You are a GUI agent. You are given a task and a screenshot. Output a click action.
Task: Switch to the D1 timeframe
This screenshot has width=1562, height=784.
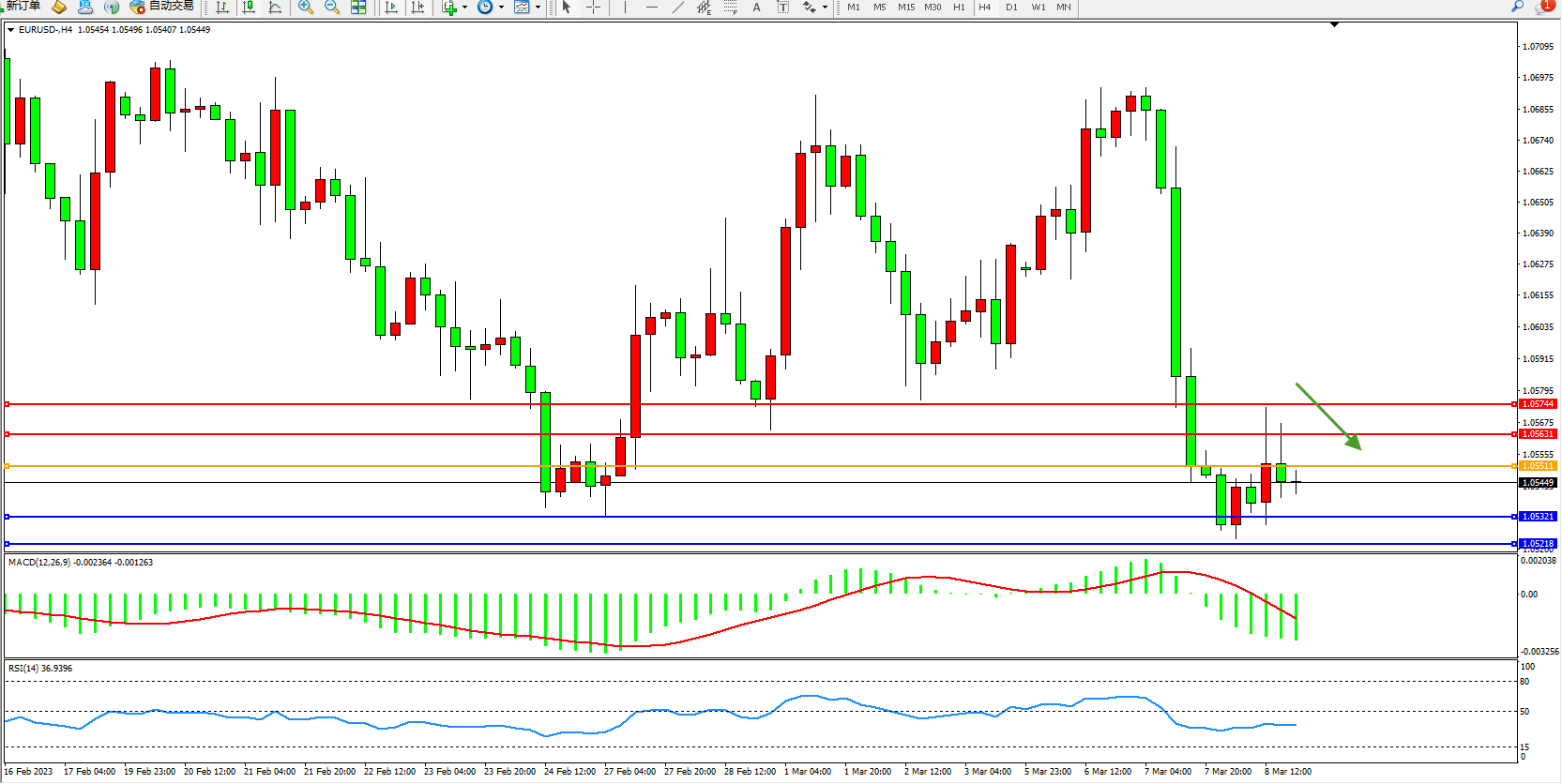(1011, 7)
